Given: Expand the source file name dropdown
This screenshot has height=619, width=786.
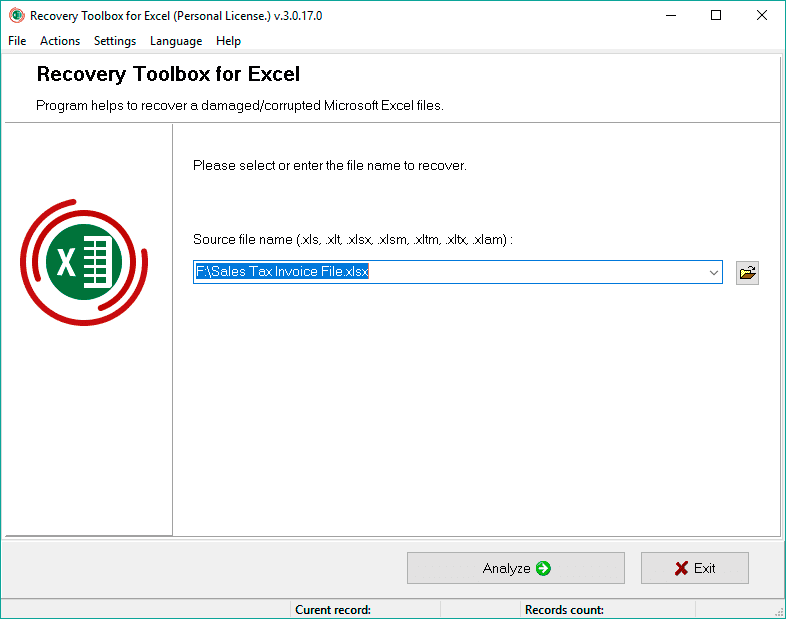Looking at the screenshot, I should tap(713, 272).
